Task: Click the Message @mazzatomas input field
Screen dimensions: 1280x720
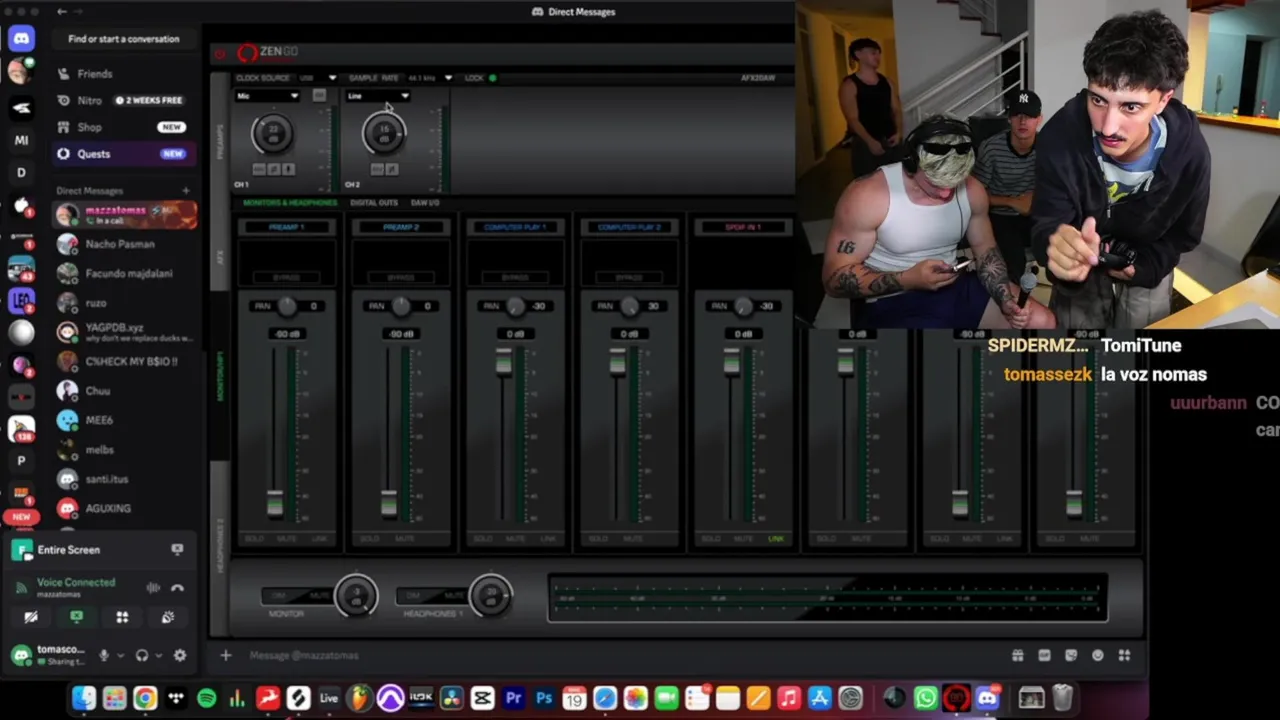Action: coord(620,655)
